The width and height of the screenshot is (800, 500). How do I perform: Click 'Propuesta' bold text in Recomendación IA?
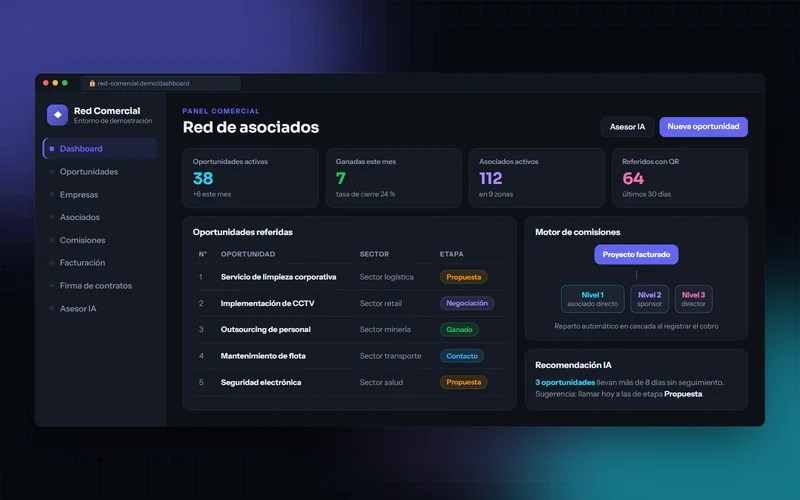tap(683, 394)
